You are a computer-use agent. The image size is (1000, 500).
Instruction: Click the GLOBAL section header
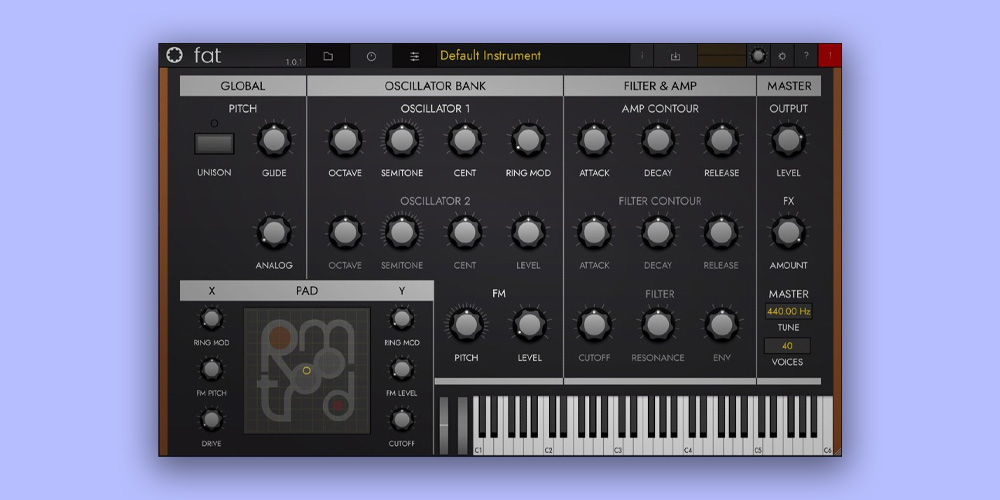click(243, 86)
